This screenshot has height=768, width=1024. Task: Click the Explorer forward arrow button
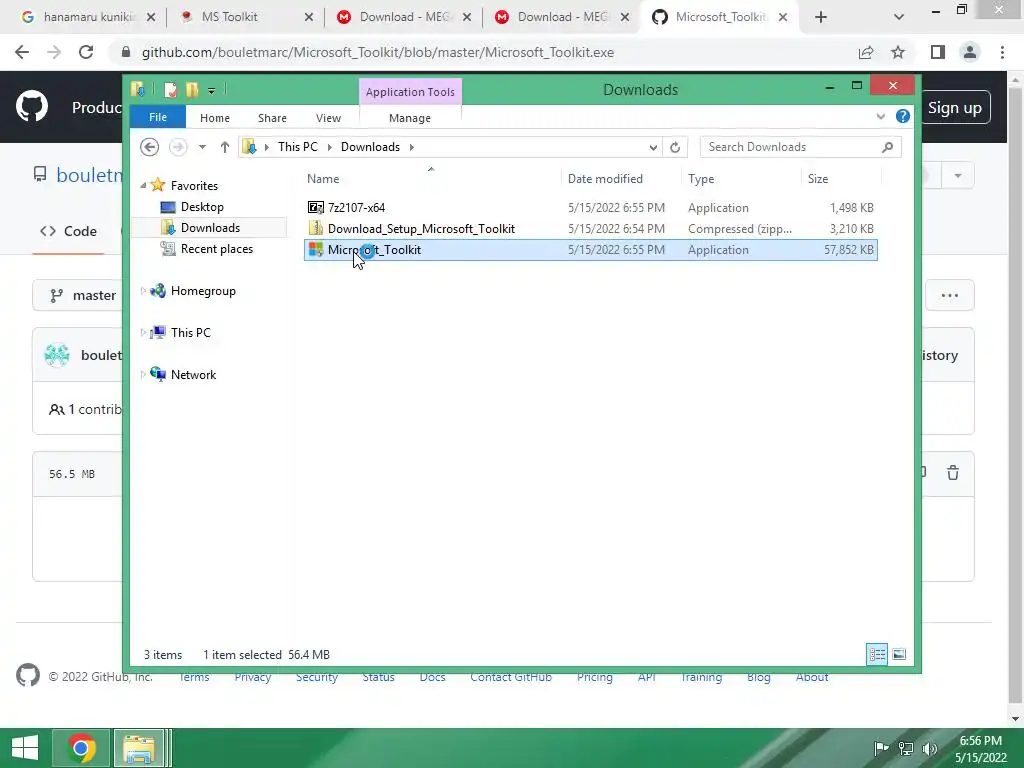pyautogui.click(x=178, y=147)
